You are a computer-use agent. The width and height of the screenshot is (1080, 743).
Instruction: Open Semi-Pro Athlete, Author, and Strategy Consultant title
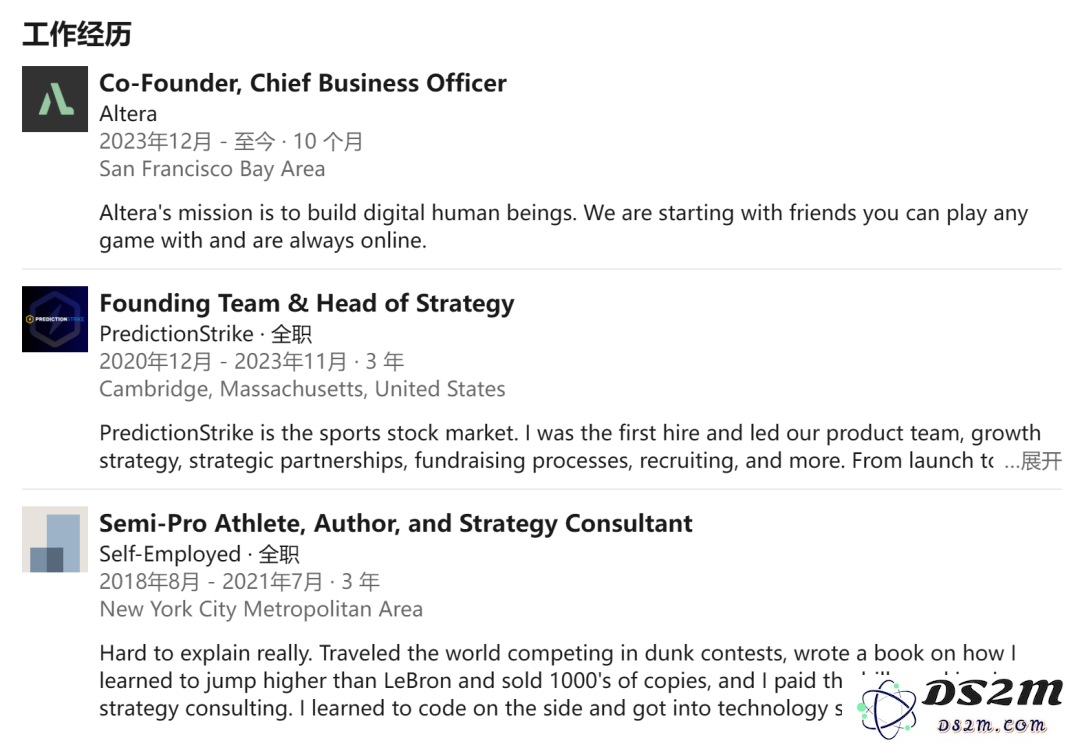coord(396,524)
